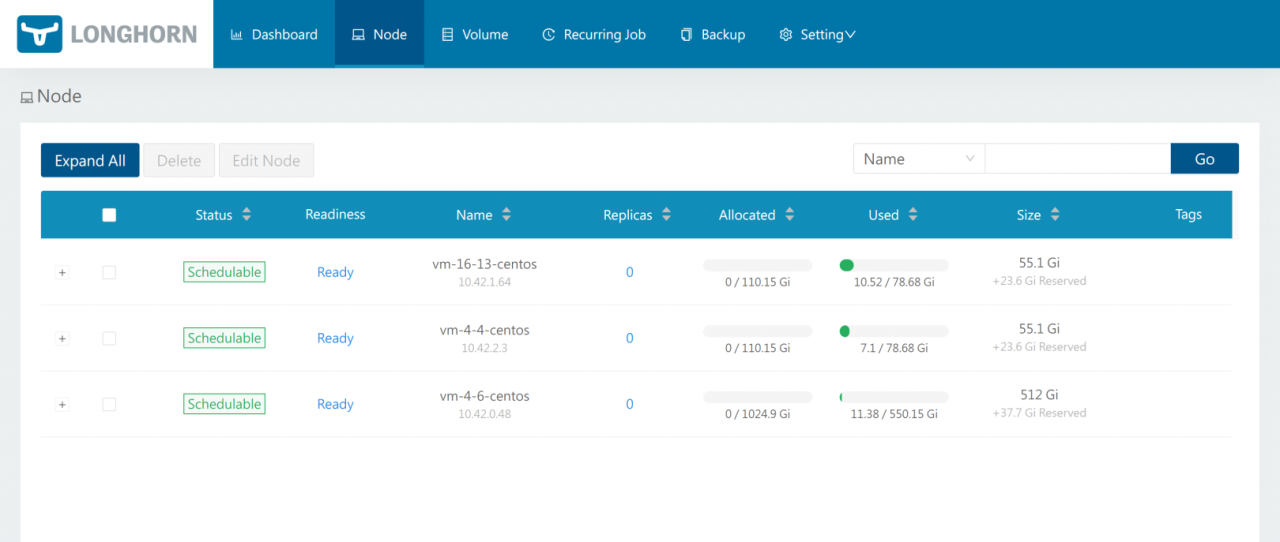Viewport: 1280px width, 542px height.
Task: Switch to the Node tab
Action: [x=379, y=34]
